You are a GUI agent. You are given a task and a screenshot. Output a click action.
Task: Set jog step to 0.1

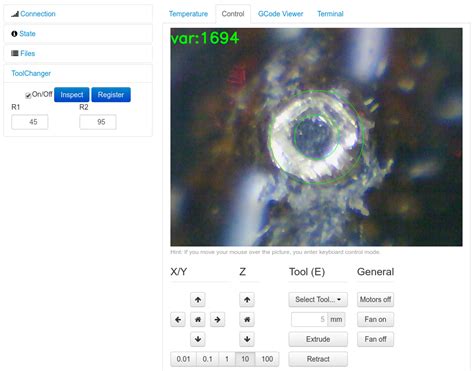click(x=207, y=359)
